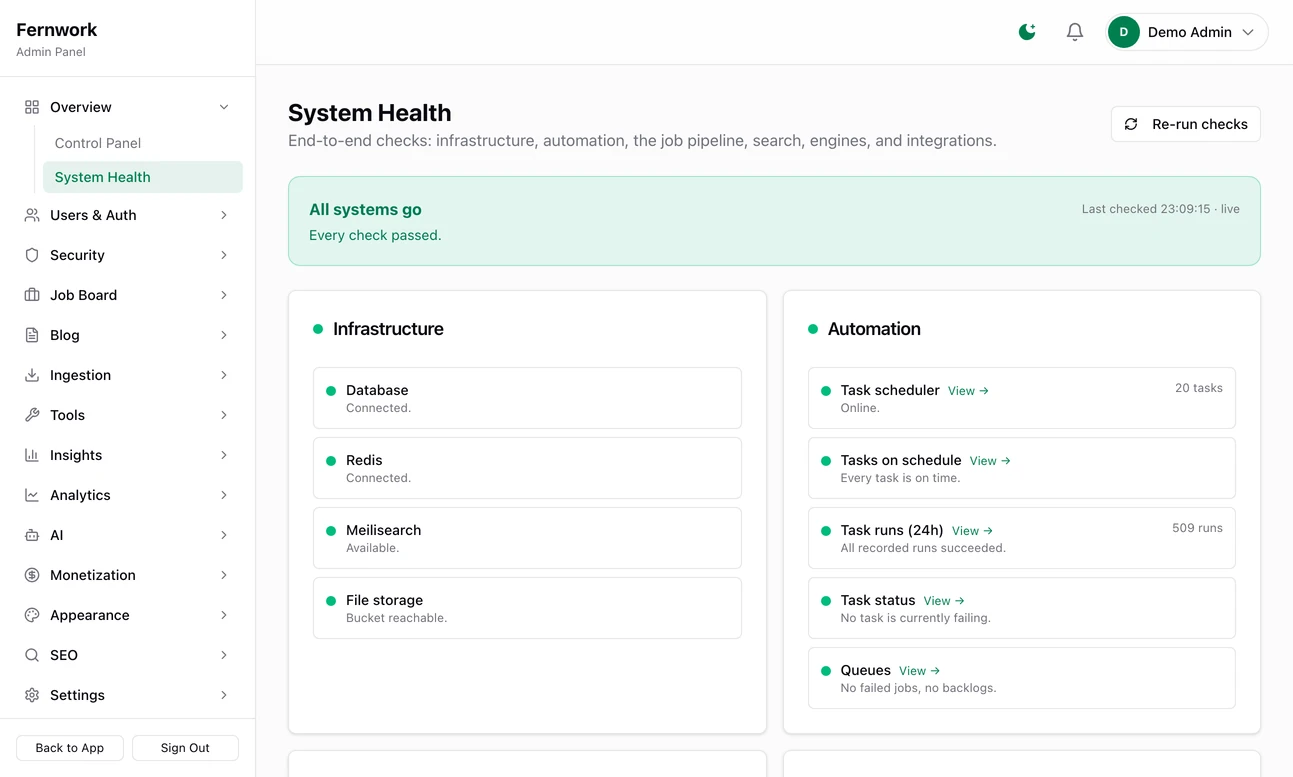Screen dimensions: 1293x777
Task: Select System Health in sidebar
Action: point(143,177)
